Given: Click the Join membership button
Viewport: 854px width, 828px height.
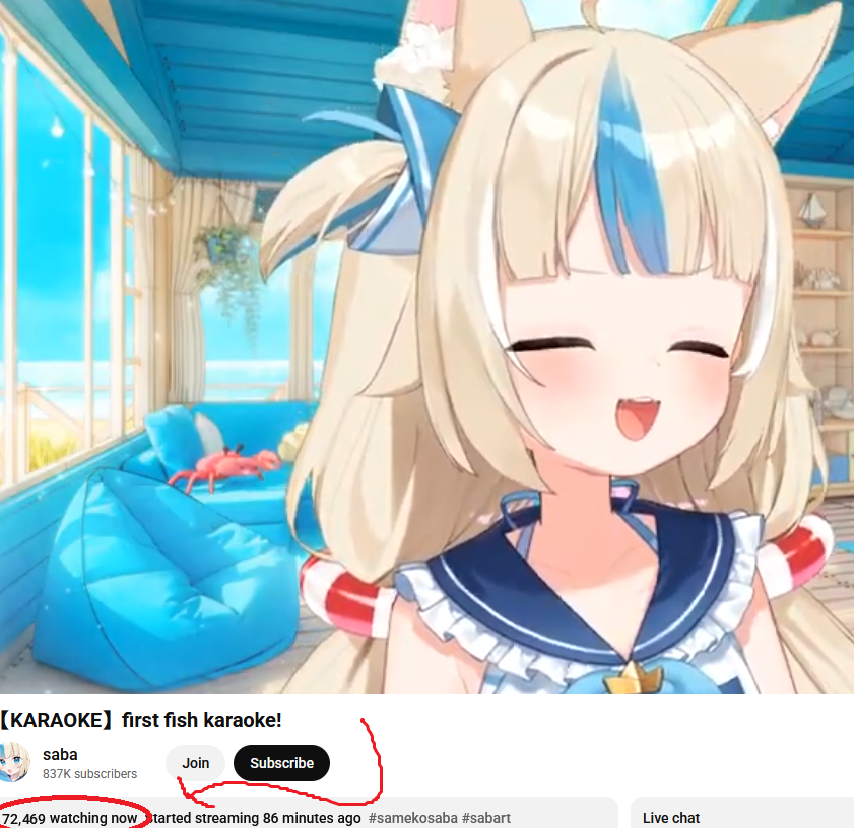Looking at the screenshot, I should (x=196, y=763).
